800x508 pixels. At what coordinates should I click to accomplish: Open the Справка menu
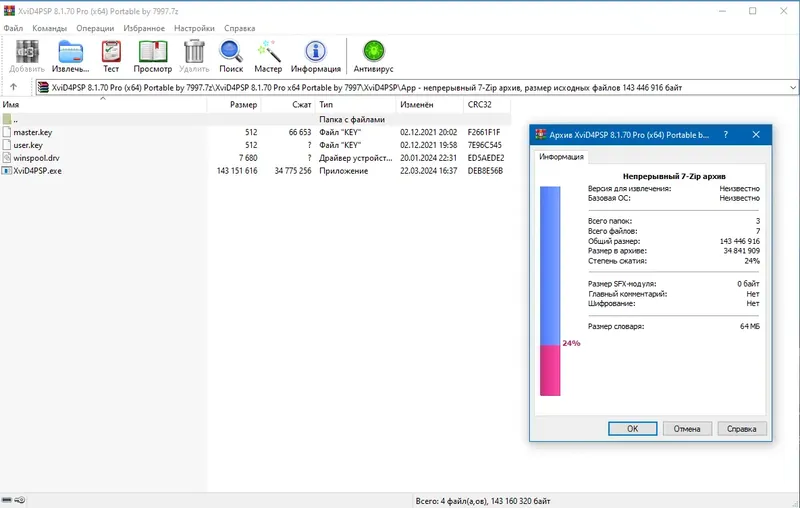[x=239, y=28]
